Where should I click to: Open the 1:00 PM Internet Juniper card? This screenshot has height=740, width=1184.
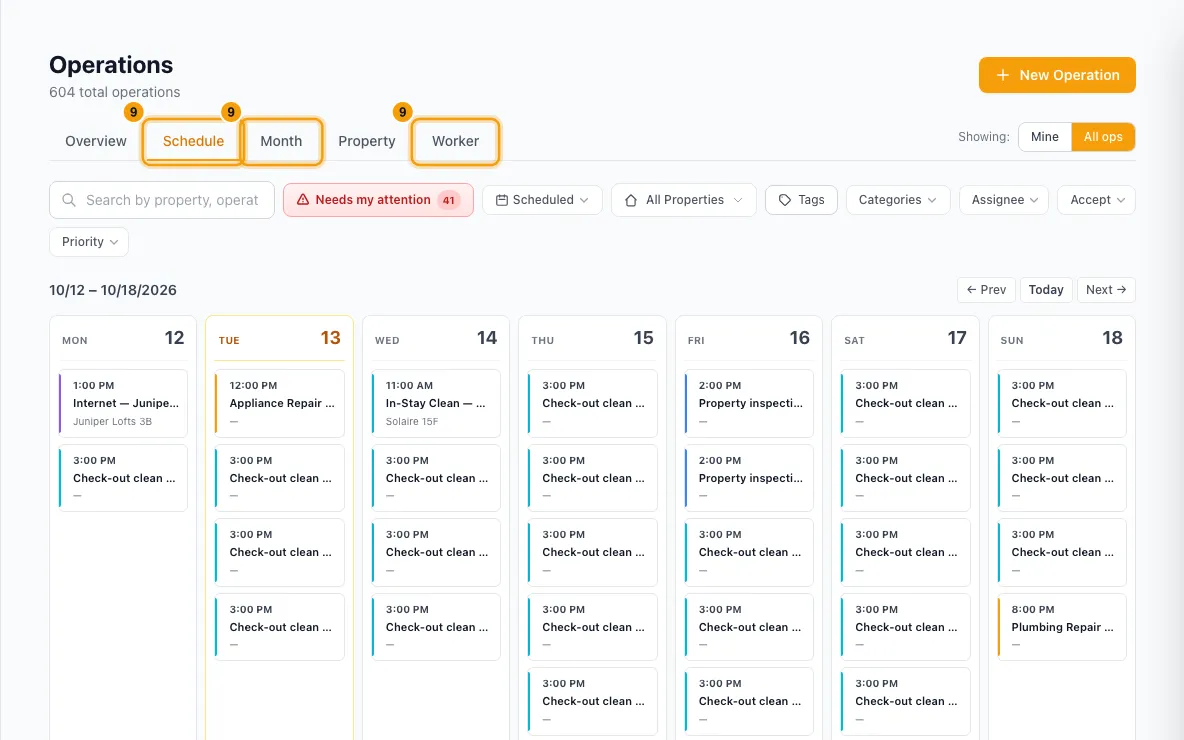tap(123, 403)
